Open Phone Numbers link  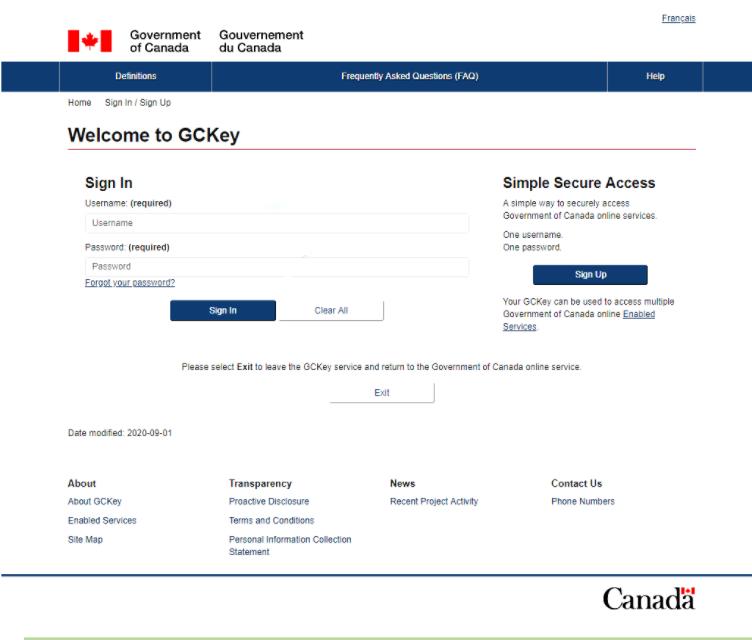[x=583, y=501]
